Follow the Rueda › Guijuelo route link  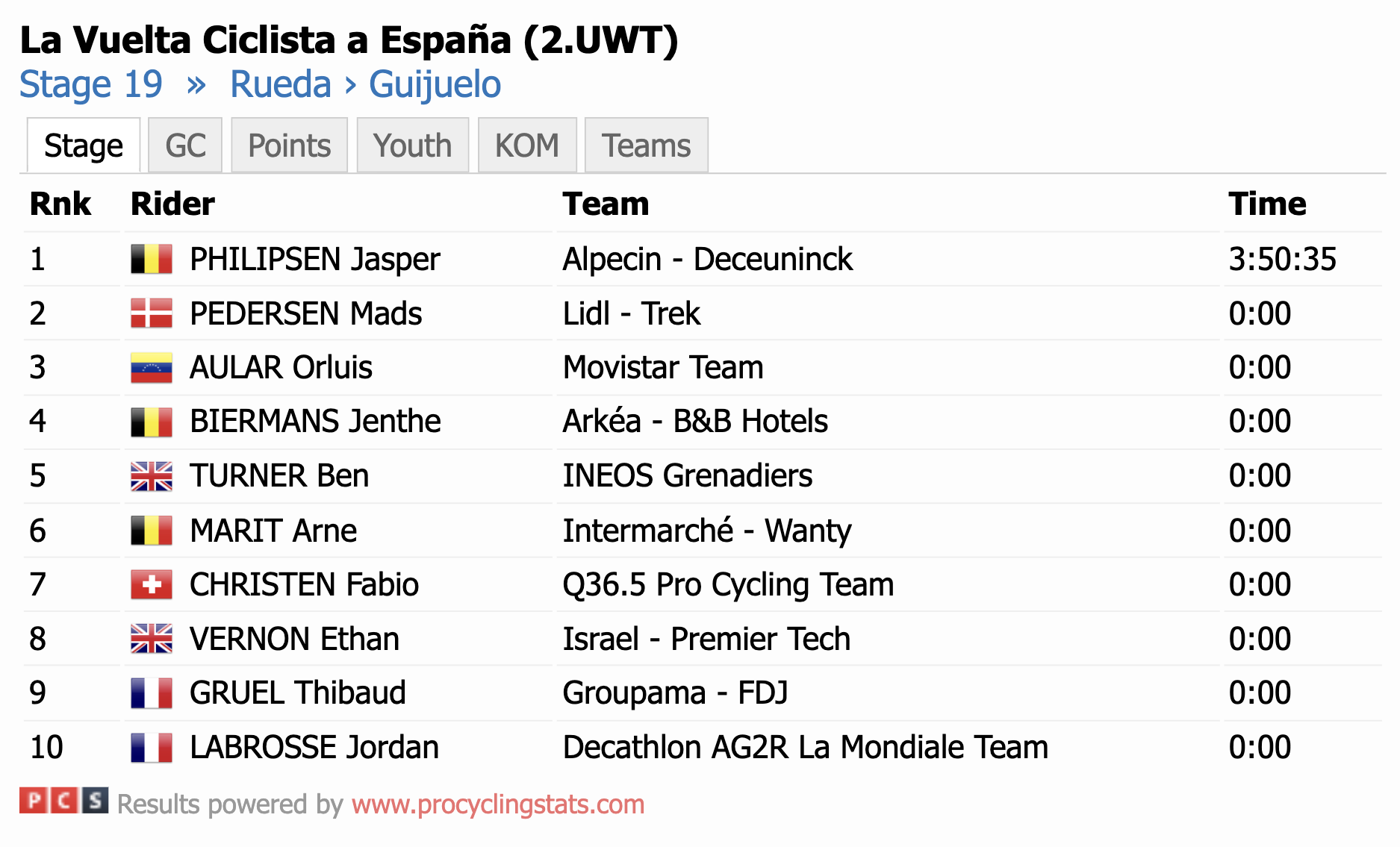pyautogui.click(x=366, y=84)
